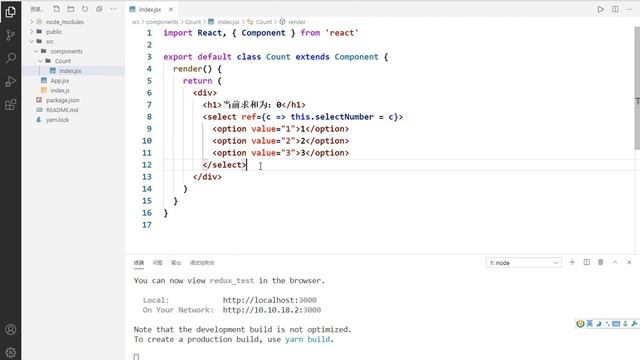Click the Count folder segment in the breadcrumb
This screenshot has width=640, height=360.
(x=193, y=22)
